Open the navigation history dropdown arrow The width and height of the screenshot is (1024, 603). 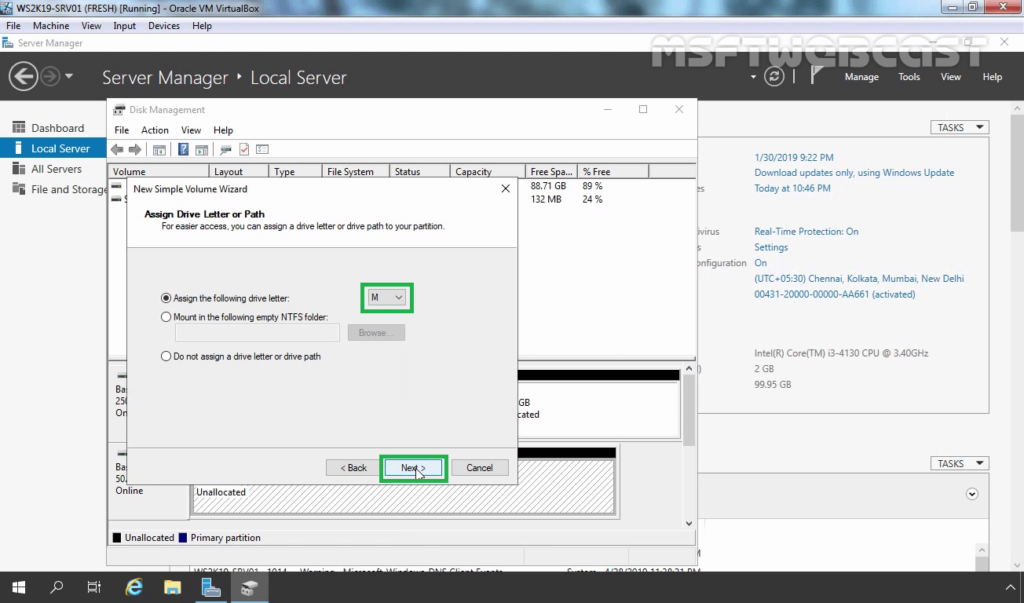(69, 76)
